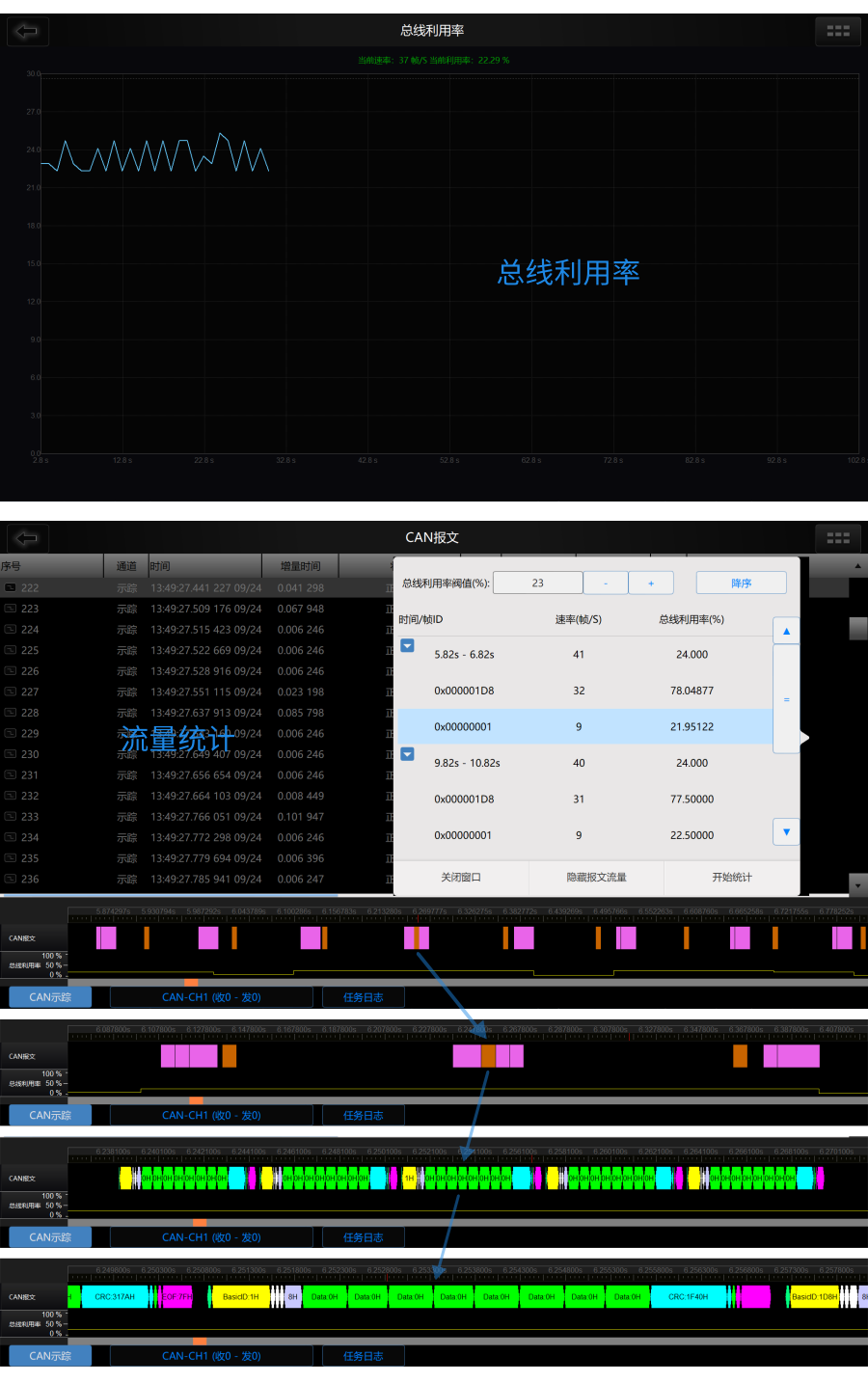The height and width of the screenshot is (1383, 868).
Task: Sort by the 序号 column header
Action: coord(51,566)
